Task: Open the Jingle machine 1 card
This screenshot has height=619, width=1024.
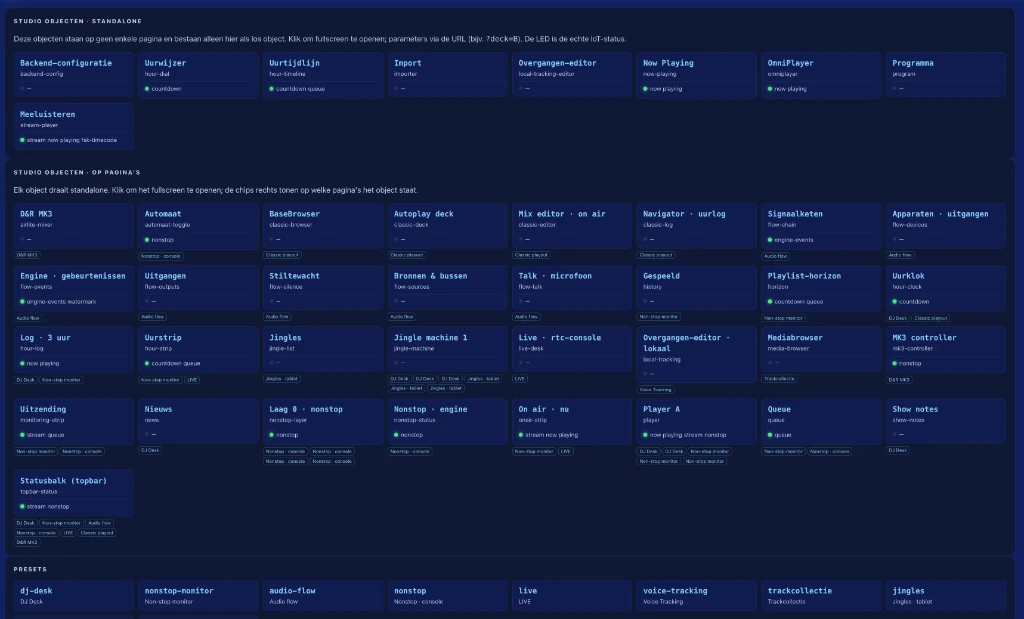Action: point(447,350)
